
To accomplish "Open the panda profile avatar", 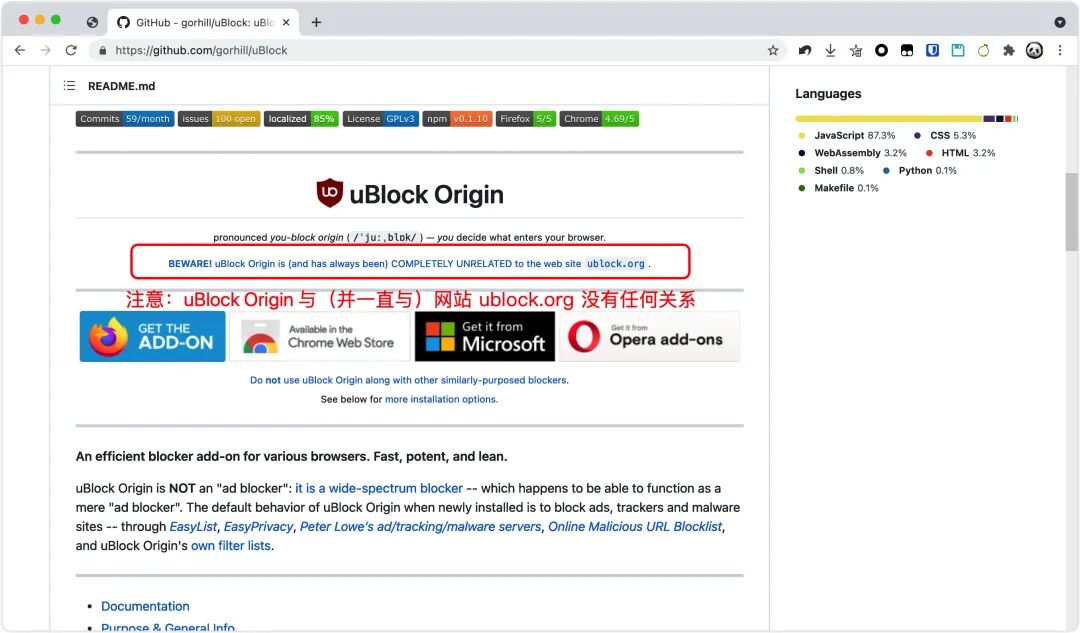I will point(1034,50).
